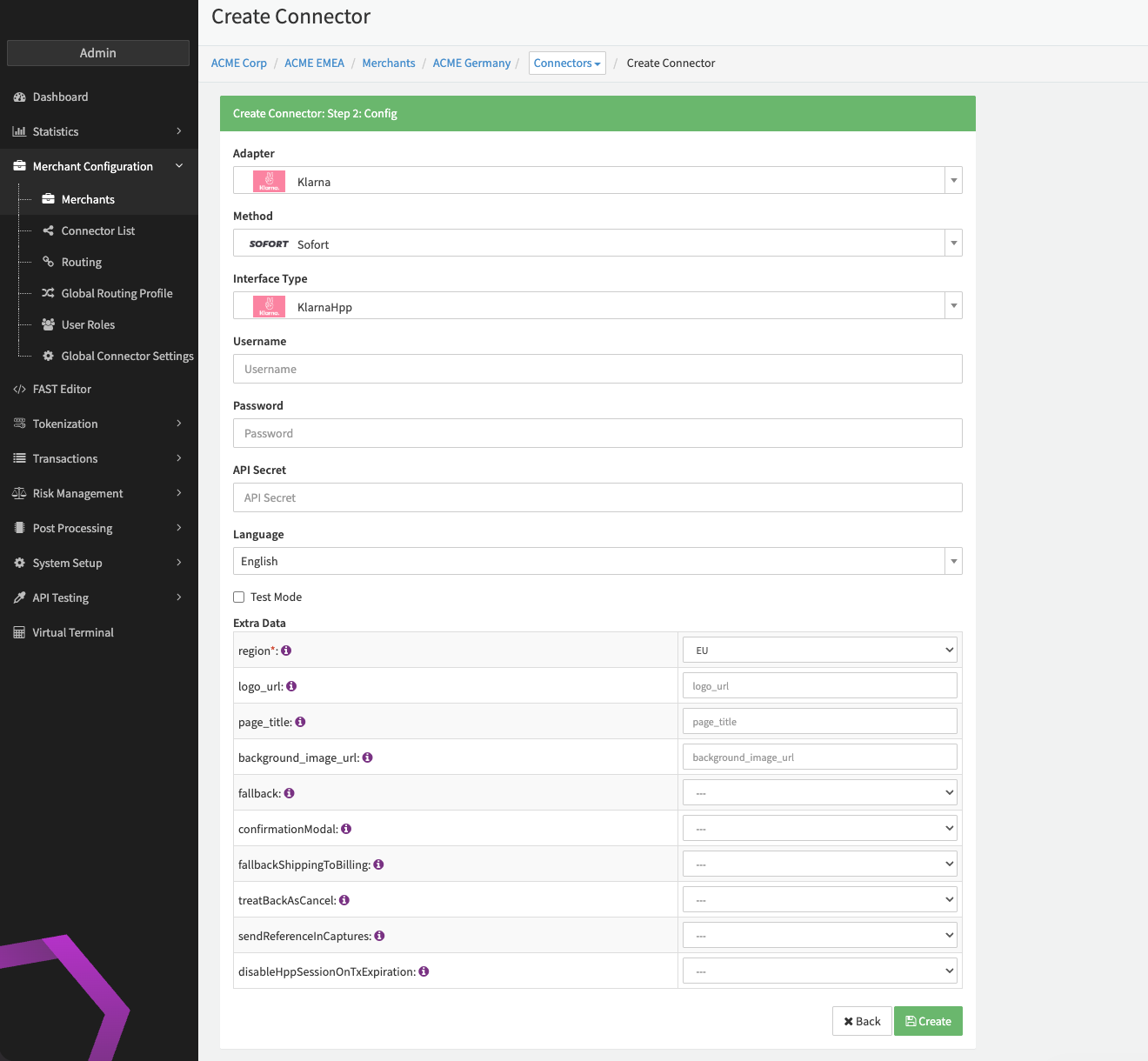This screenshot has width=1148, height=1061.
Task: Click the Dashboard gauge icon in sidebar
Action: tap(19, 97)
